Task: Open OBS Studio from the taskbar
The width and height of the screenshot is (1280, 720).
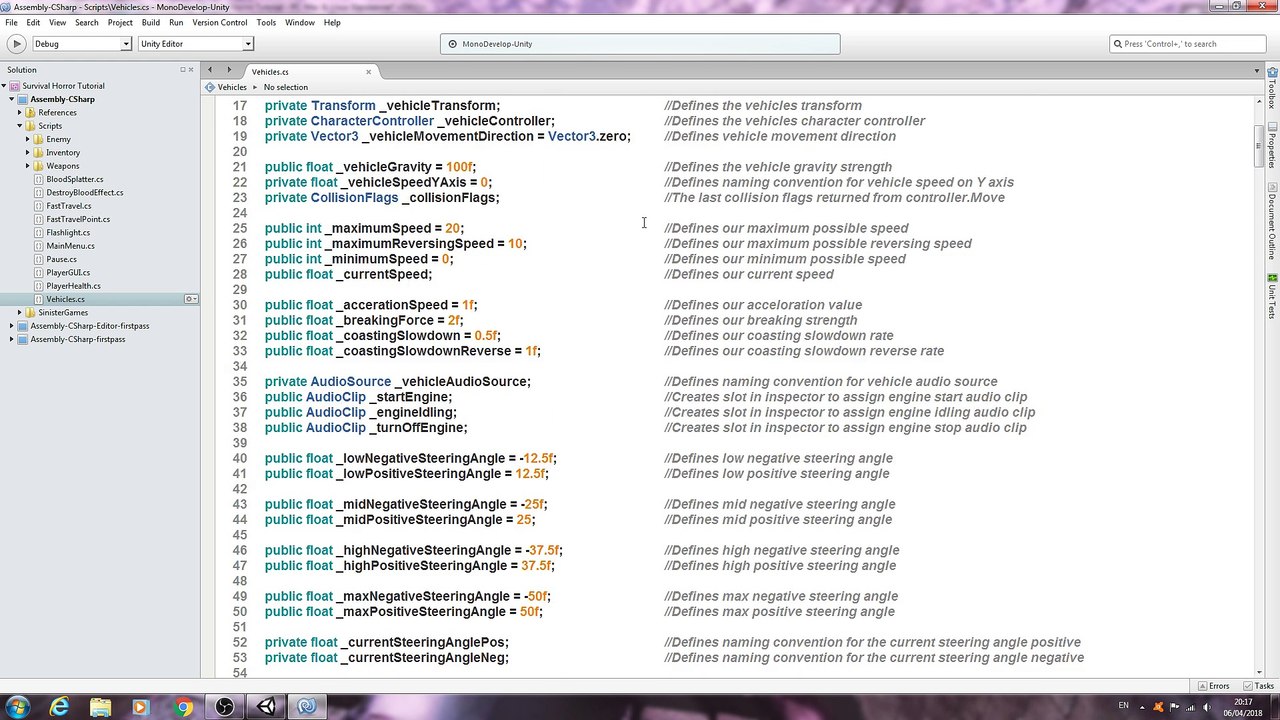Action: tap(224, 707)
